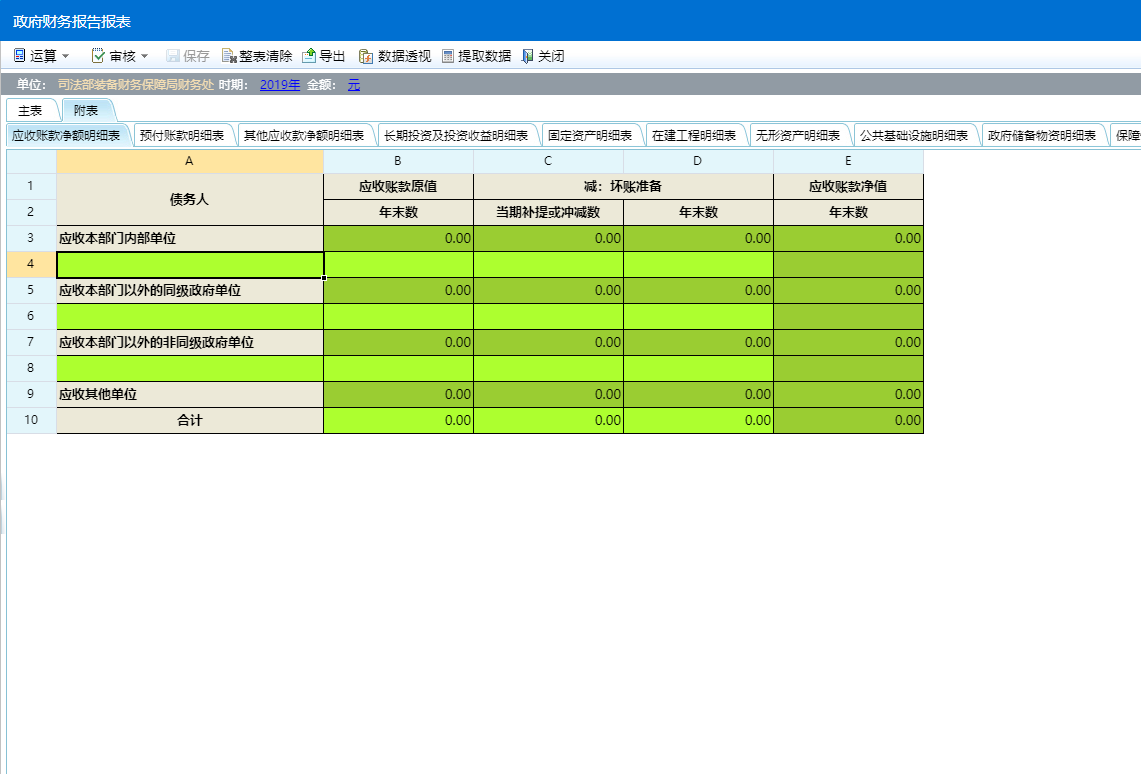
Task: Open the 公共基础设施明细表 tab
Action: [x=913, y=135]
